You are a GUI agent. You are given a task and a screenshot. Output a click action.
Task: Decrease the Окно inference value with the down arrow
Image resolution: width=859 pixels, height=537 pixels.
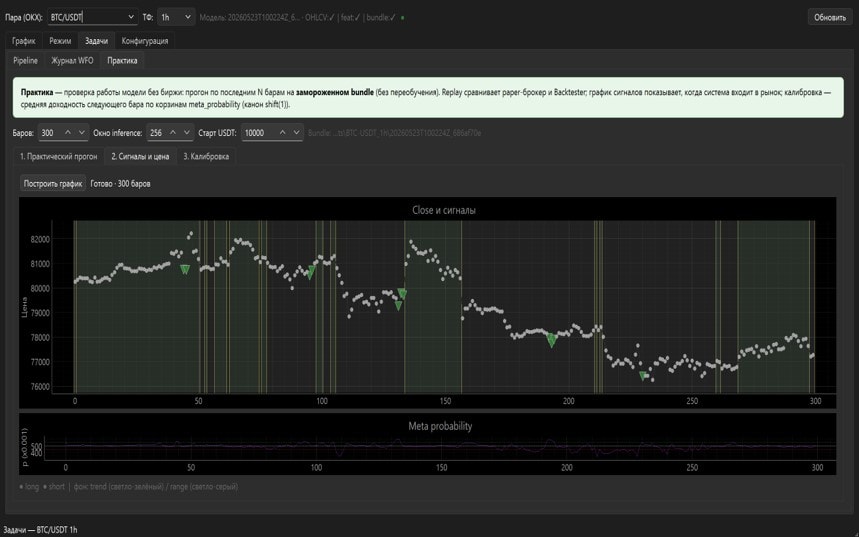186,133
